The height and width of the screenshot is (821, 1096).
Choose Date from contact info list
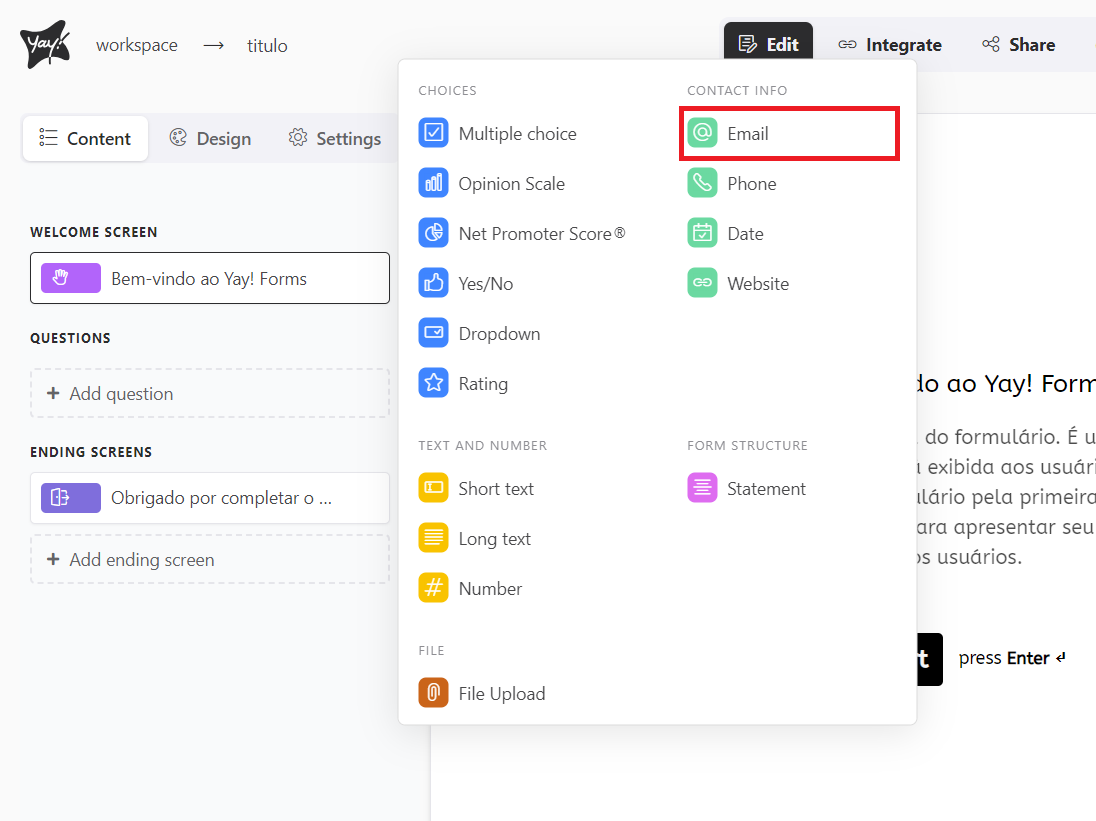coord(745,234)
